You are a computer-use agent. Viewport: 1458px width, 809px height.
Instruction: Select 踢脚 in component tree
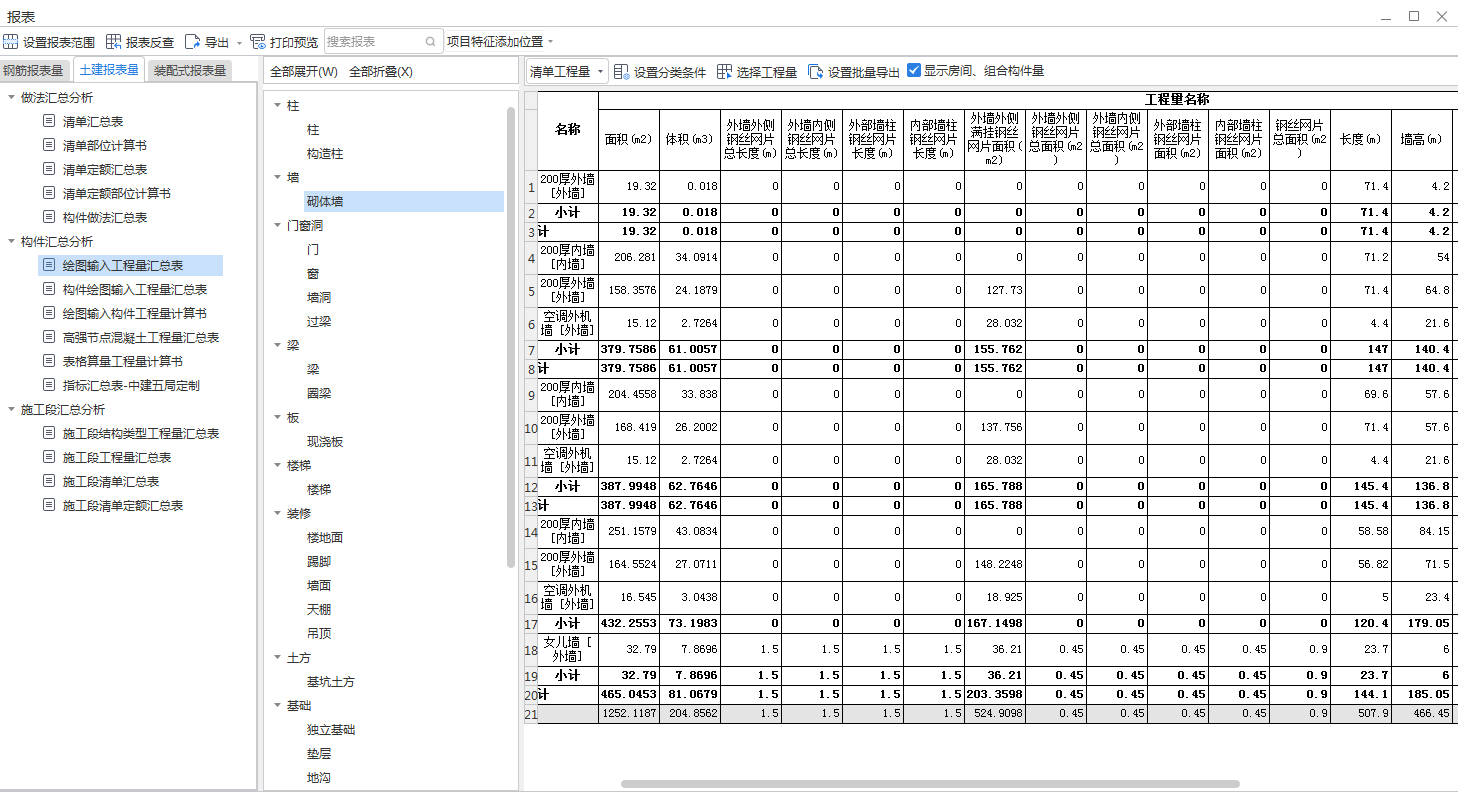319,561
